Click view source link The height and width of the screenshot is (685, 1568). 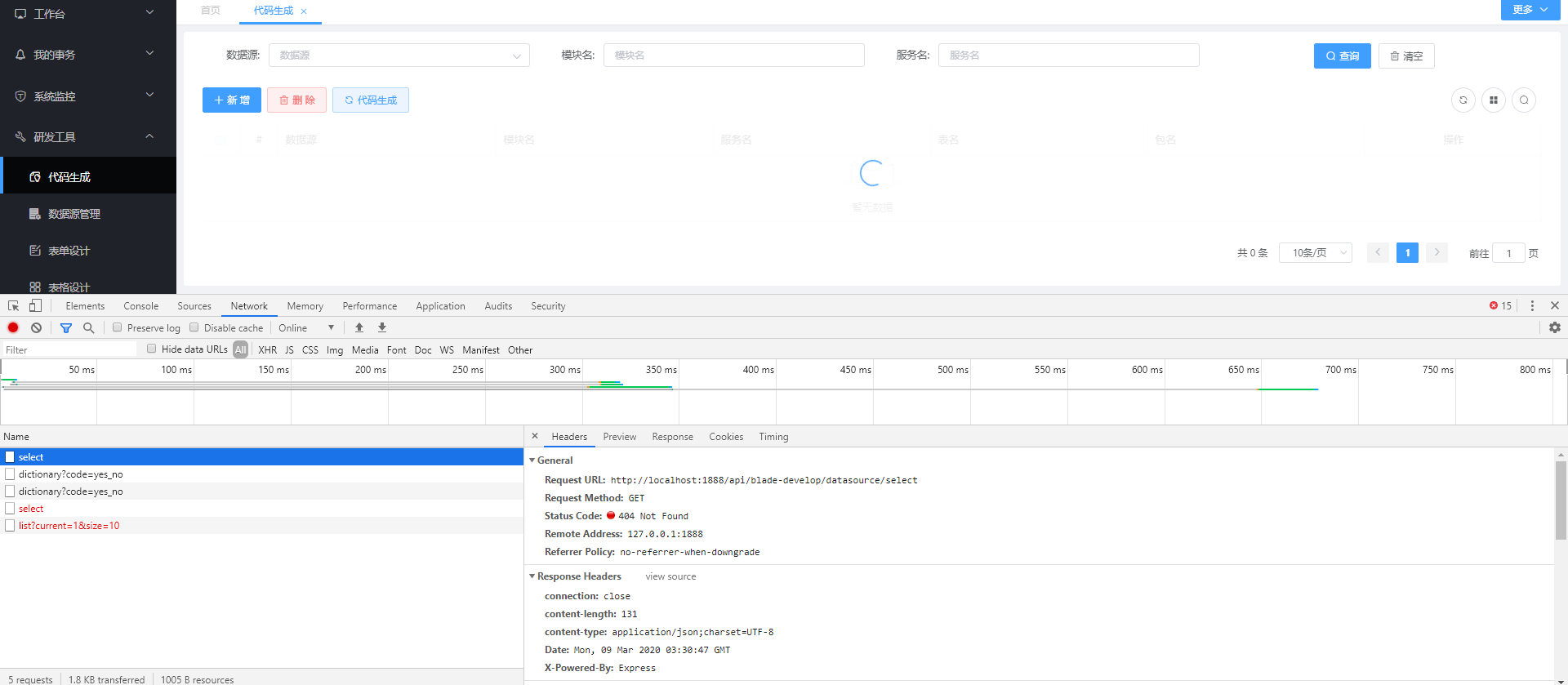tap(671, 576)
